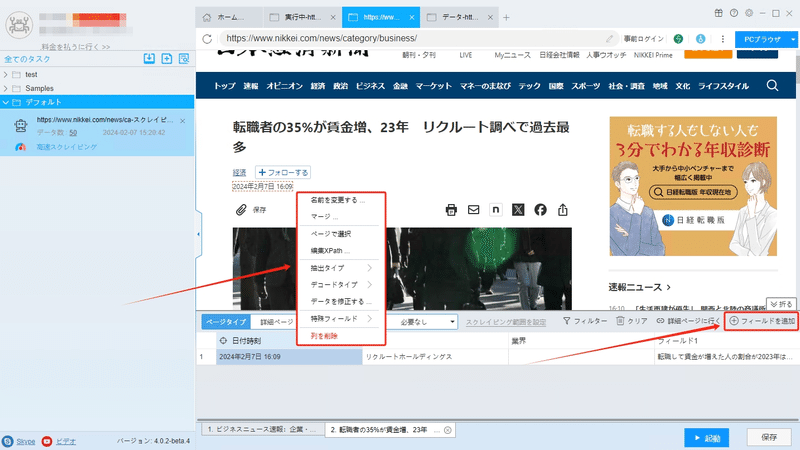Open the settings gear in title bar
Screen dimensions: 800x450
pyautogui.click(x=749, y=13)
